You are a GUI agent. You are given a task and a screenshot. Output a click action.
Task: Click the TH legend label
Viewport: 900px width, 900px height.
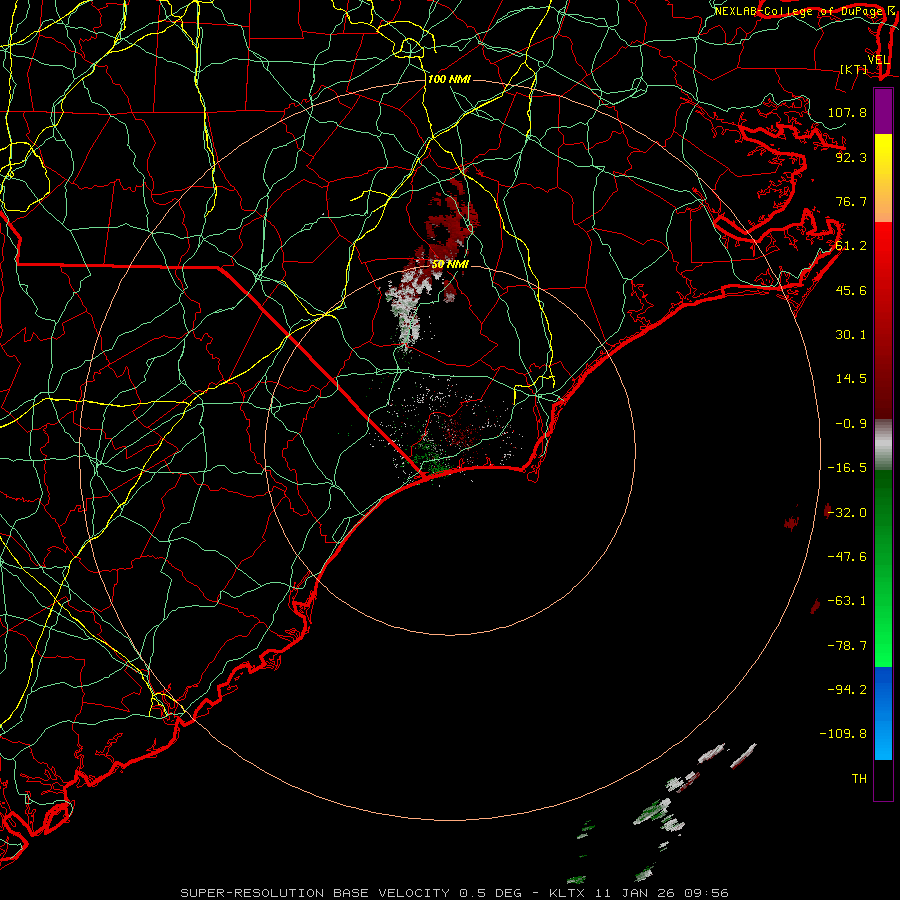(859, 779)
